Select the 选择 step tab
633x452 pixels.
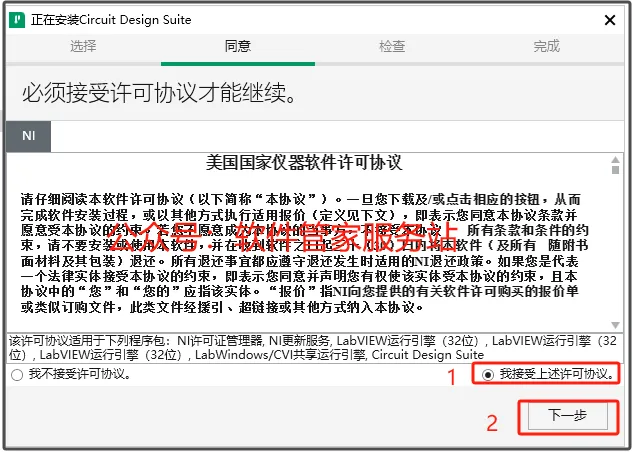point(83,46)
